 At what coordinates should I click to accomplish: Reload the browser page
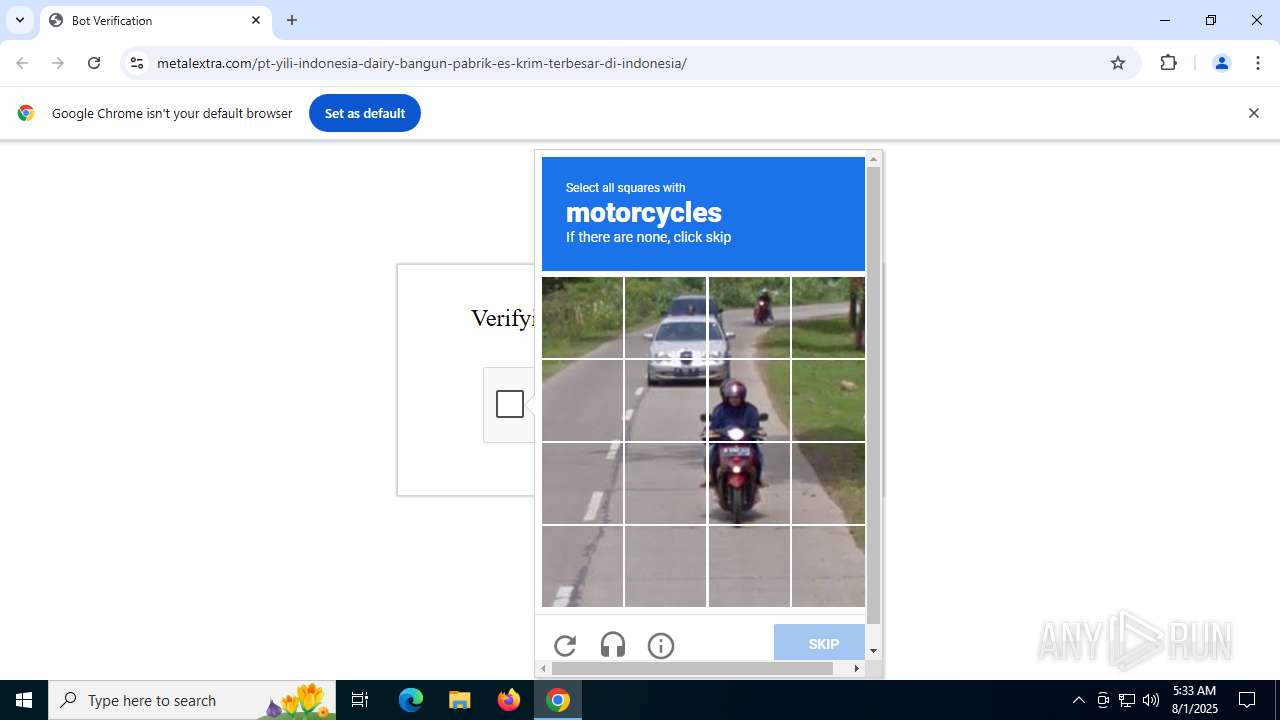tap(94, 63)
